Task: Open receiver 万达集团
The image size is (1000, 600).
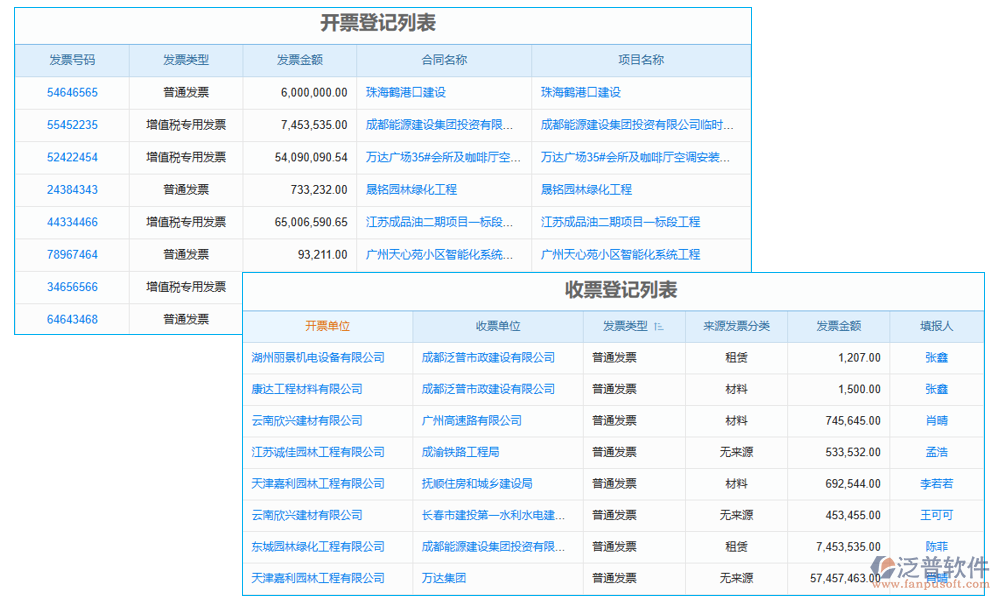Action: click(x=441, y=578)
